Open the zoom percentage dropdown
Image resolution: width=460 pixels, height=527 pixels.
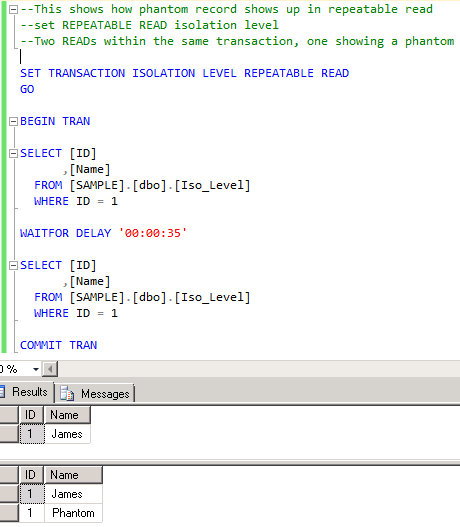click(x=36, y=369)
